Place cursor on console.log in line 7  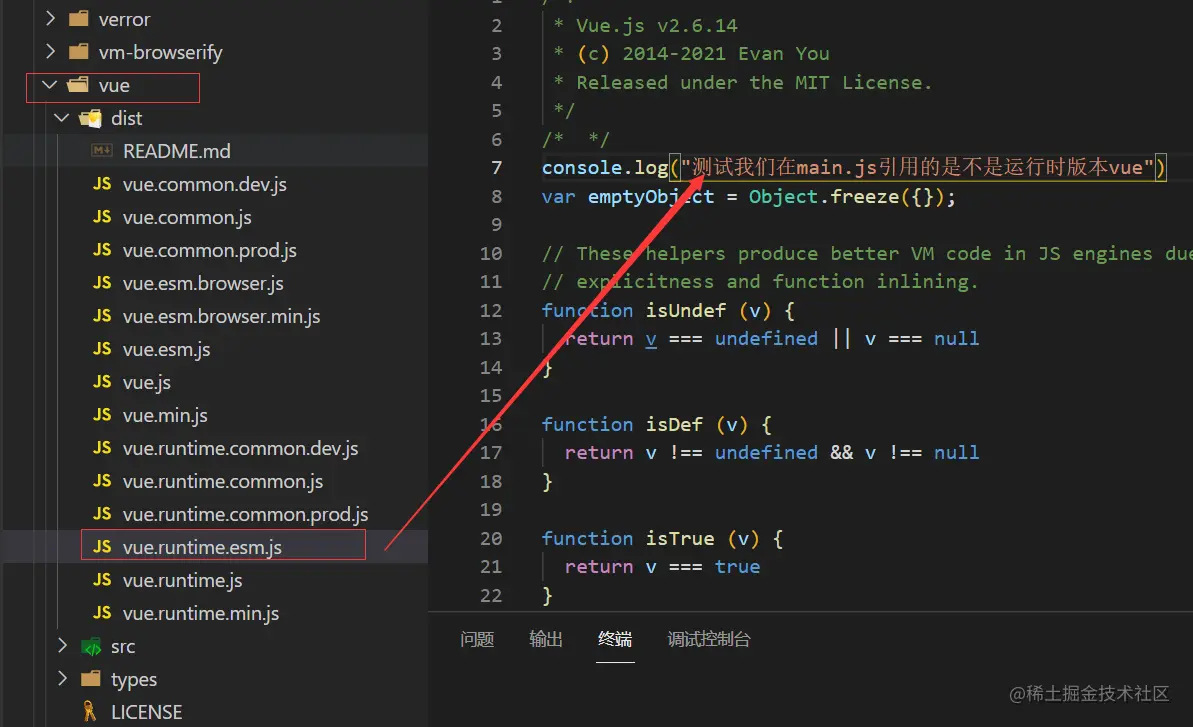pyautogui.click(x=605, y=167)
